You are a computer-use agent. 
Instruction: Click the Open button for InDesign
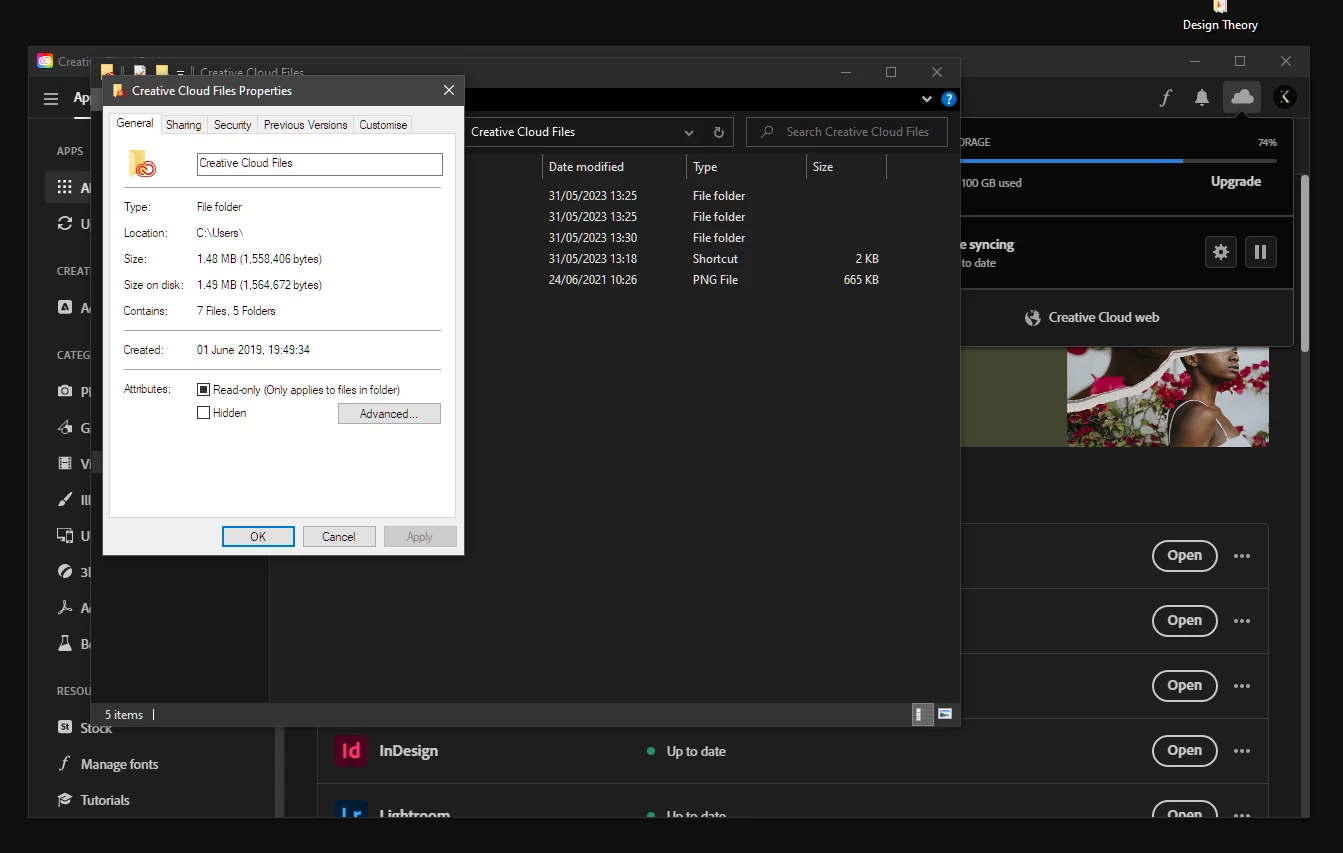click(1185, 751)
